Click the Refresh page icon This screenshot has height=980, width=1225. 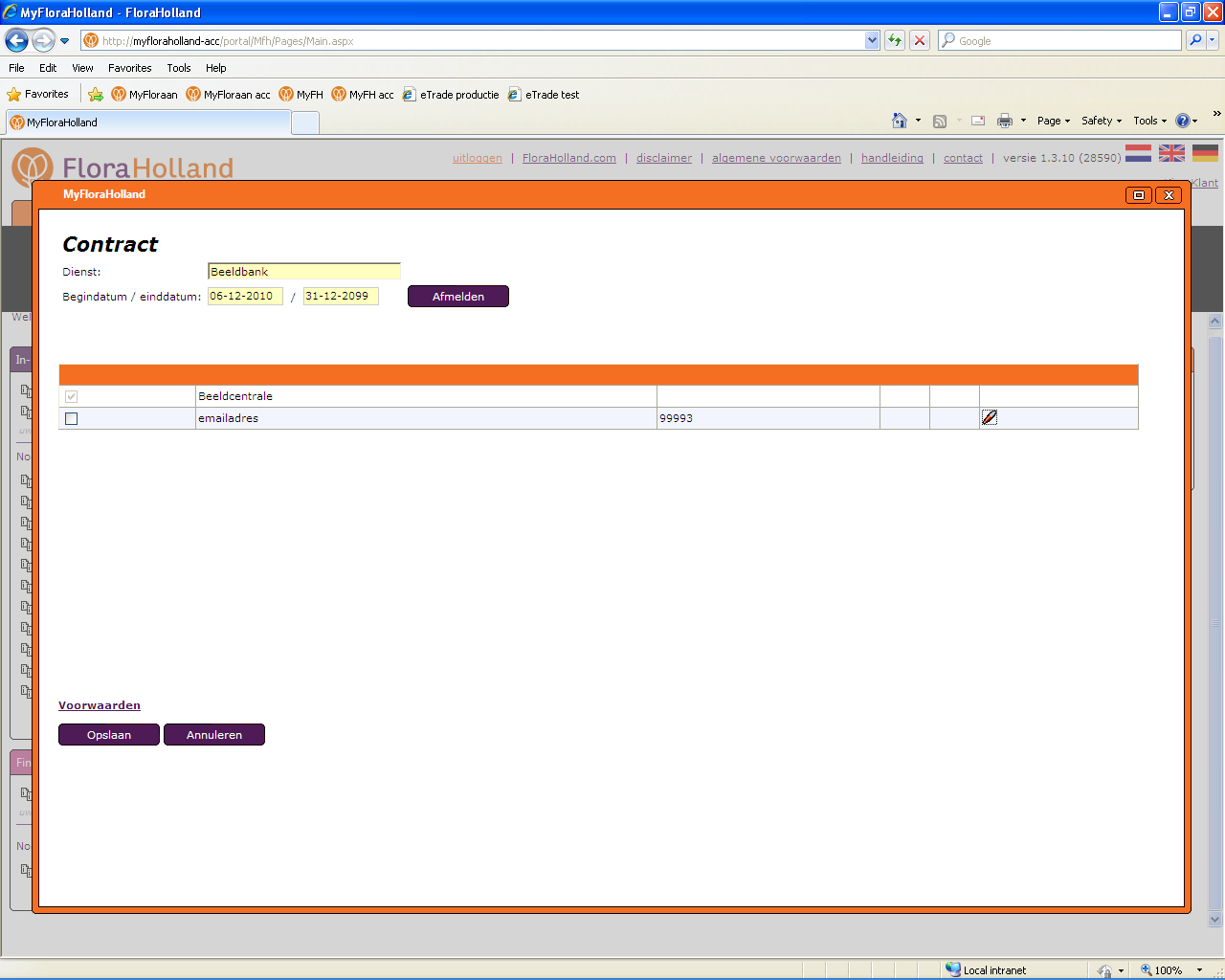tap(895, 40)
